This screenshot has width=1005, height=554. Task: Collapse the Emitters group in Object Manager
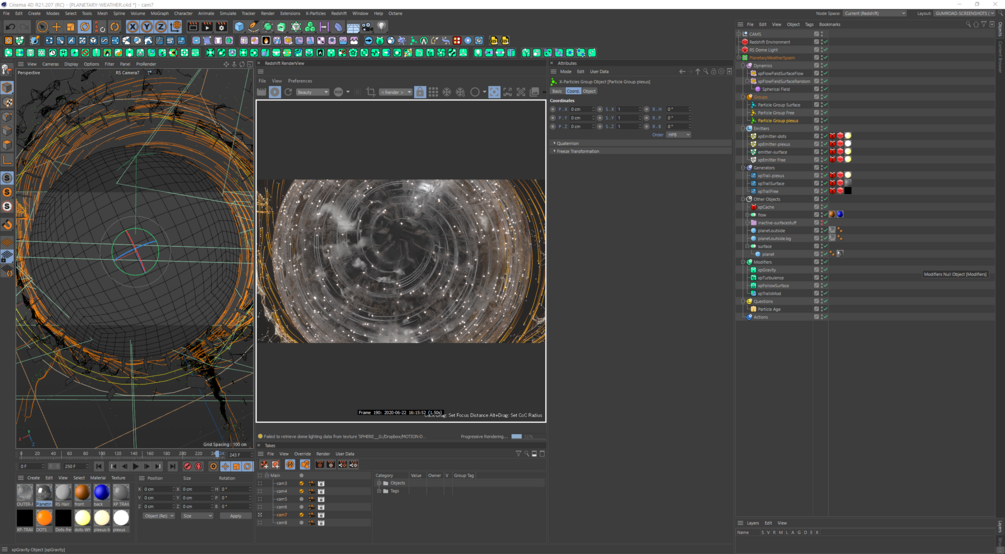click(744, 128)
